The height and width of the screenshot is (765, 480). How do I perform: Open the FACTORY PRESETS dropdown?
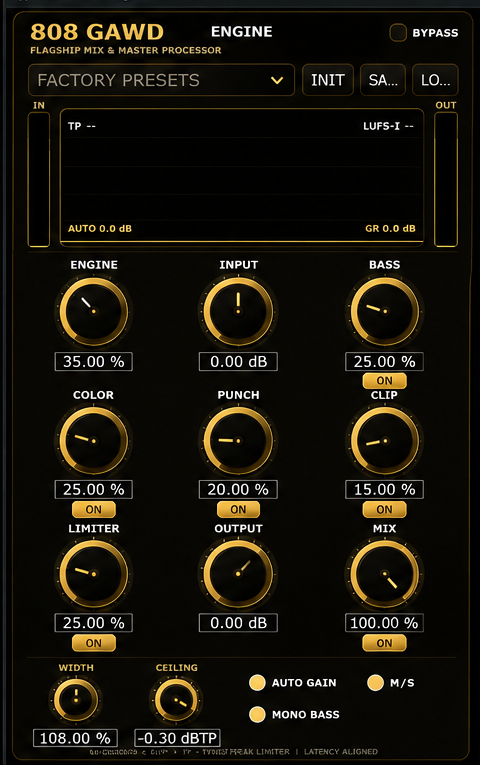(x=161, y=80)
